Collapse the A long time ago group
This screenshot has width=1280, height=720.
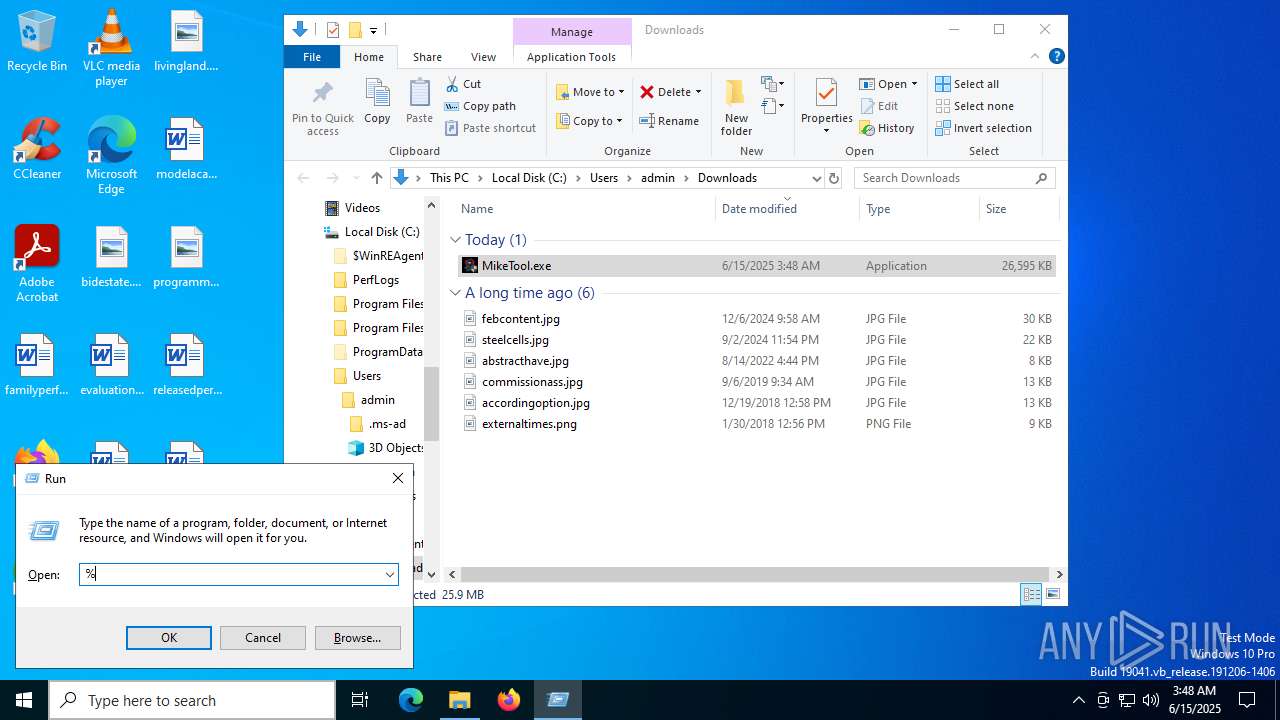pos(455,293)
